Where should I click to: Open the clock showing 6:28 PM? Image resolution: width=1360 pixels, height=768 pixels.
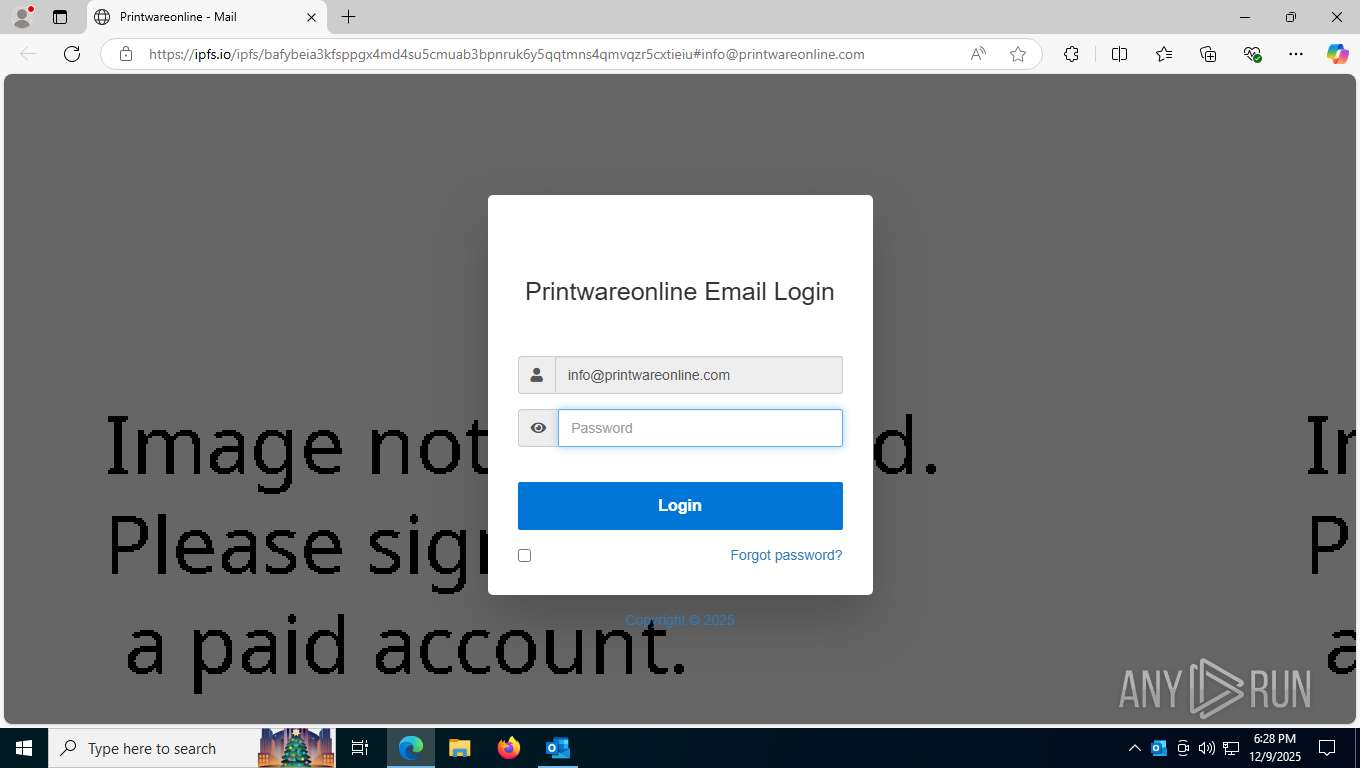coord(1274,748)
